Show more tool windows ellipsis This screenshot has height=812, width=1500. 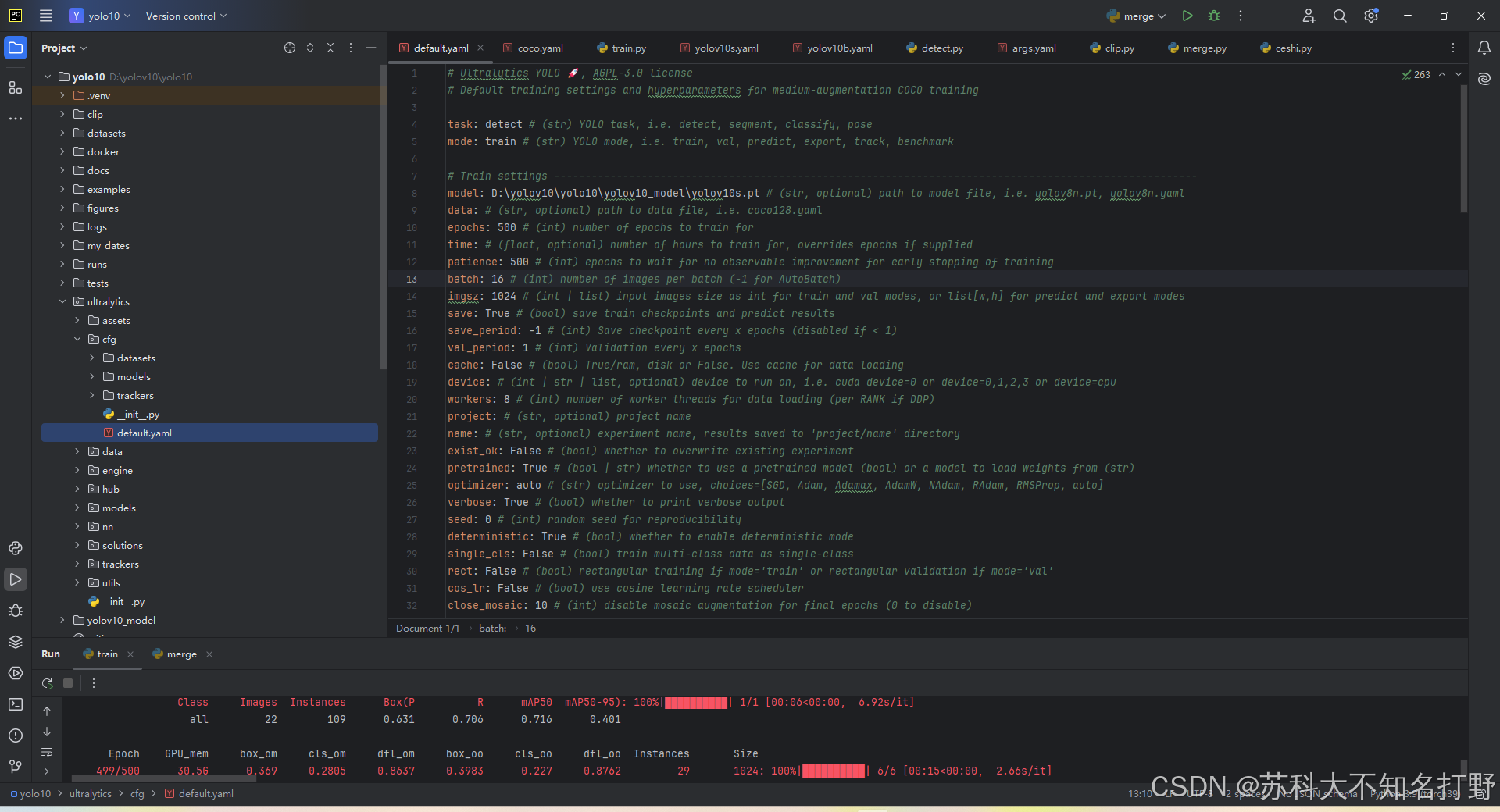pos(16,119)
